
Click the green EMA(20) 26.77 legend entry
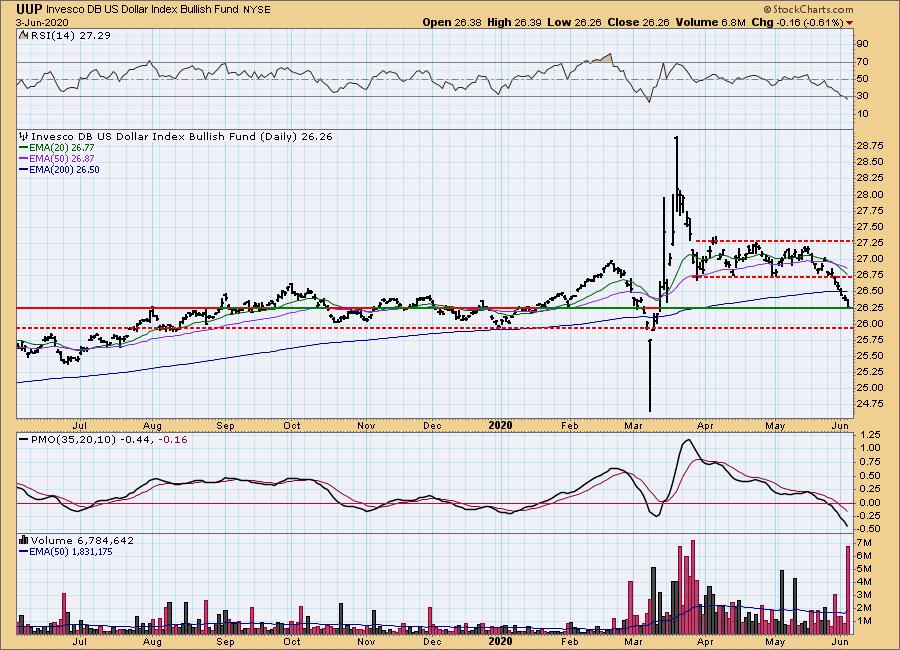(x=57, y=148)
